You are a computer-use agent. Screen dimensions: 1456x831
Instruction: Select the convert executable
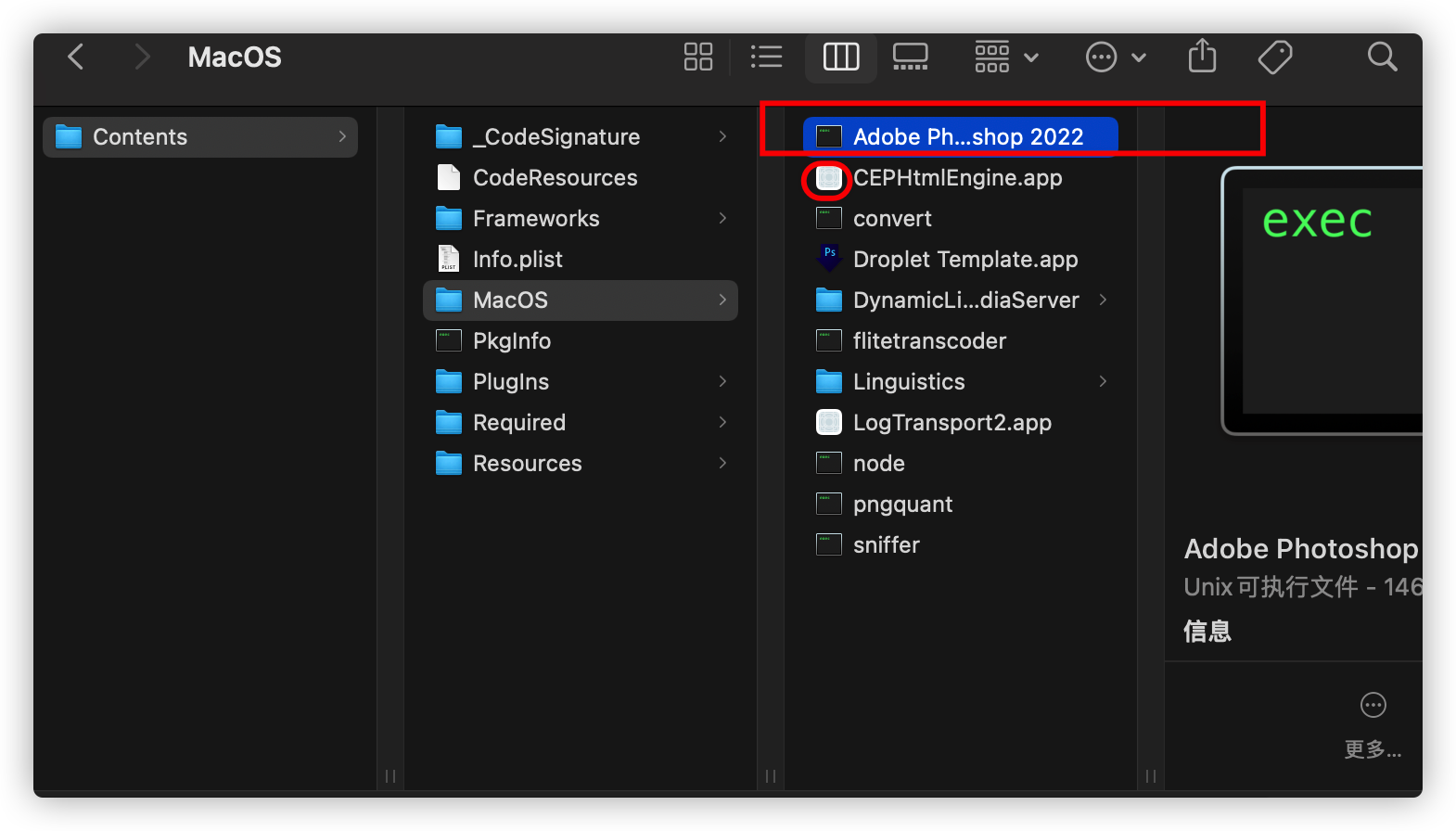tap(961, 219)
